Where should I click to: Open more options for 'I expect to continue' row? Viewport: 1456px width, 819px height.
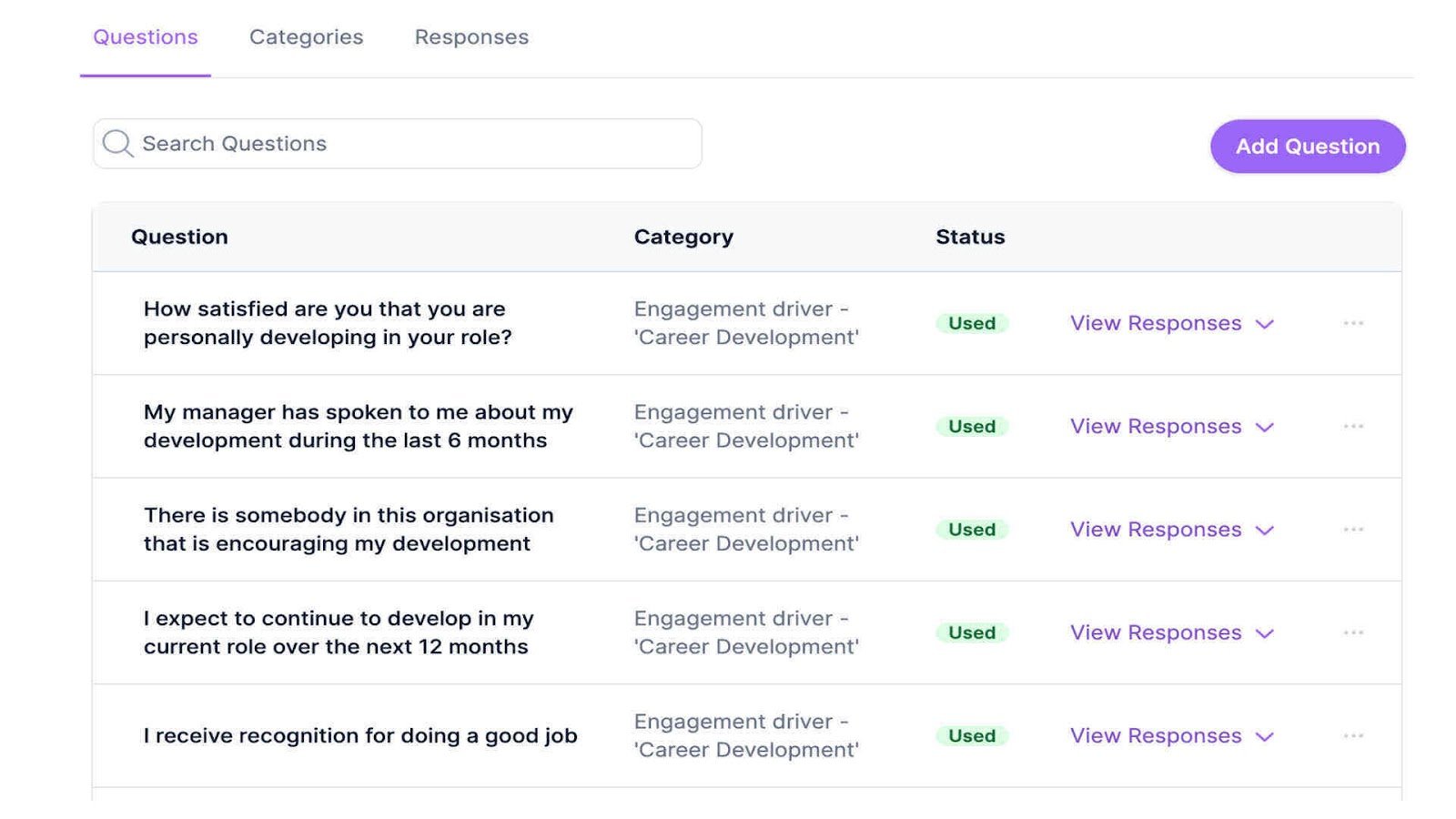[1353, 632]
